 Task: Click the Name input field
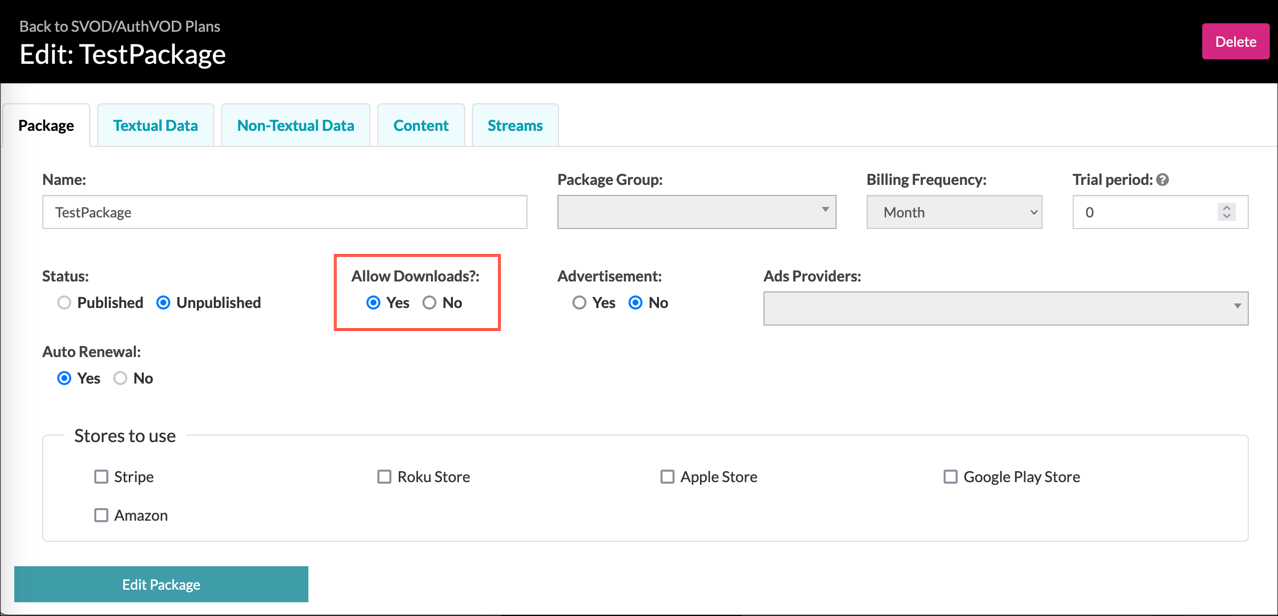point(285,212)
